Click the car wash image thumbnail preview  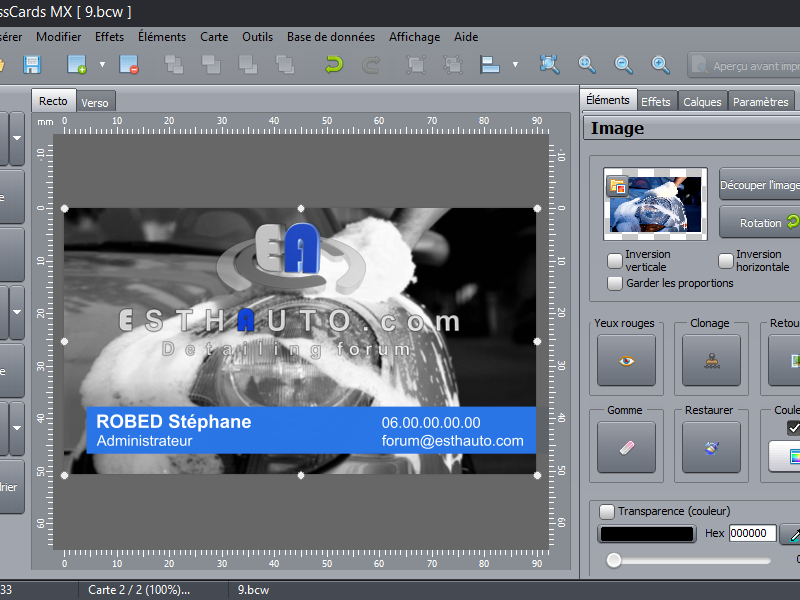pos(656,204)
